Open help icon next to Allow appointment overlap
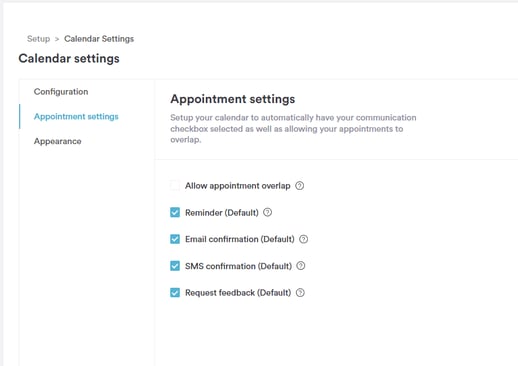518x366 pixels. (x=299, y=186)
